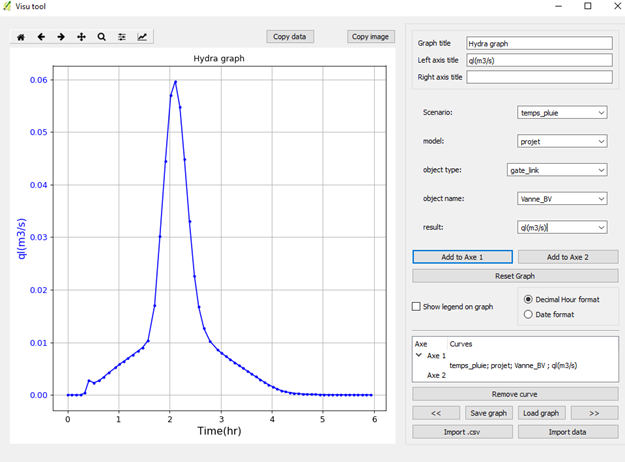
Task: Activate zoom to rectangle tool
Action: click(102, 37)
